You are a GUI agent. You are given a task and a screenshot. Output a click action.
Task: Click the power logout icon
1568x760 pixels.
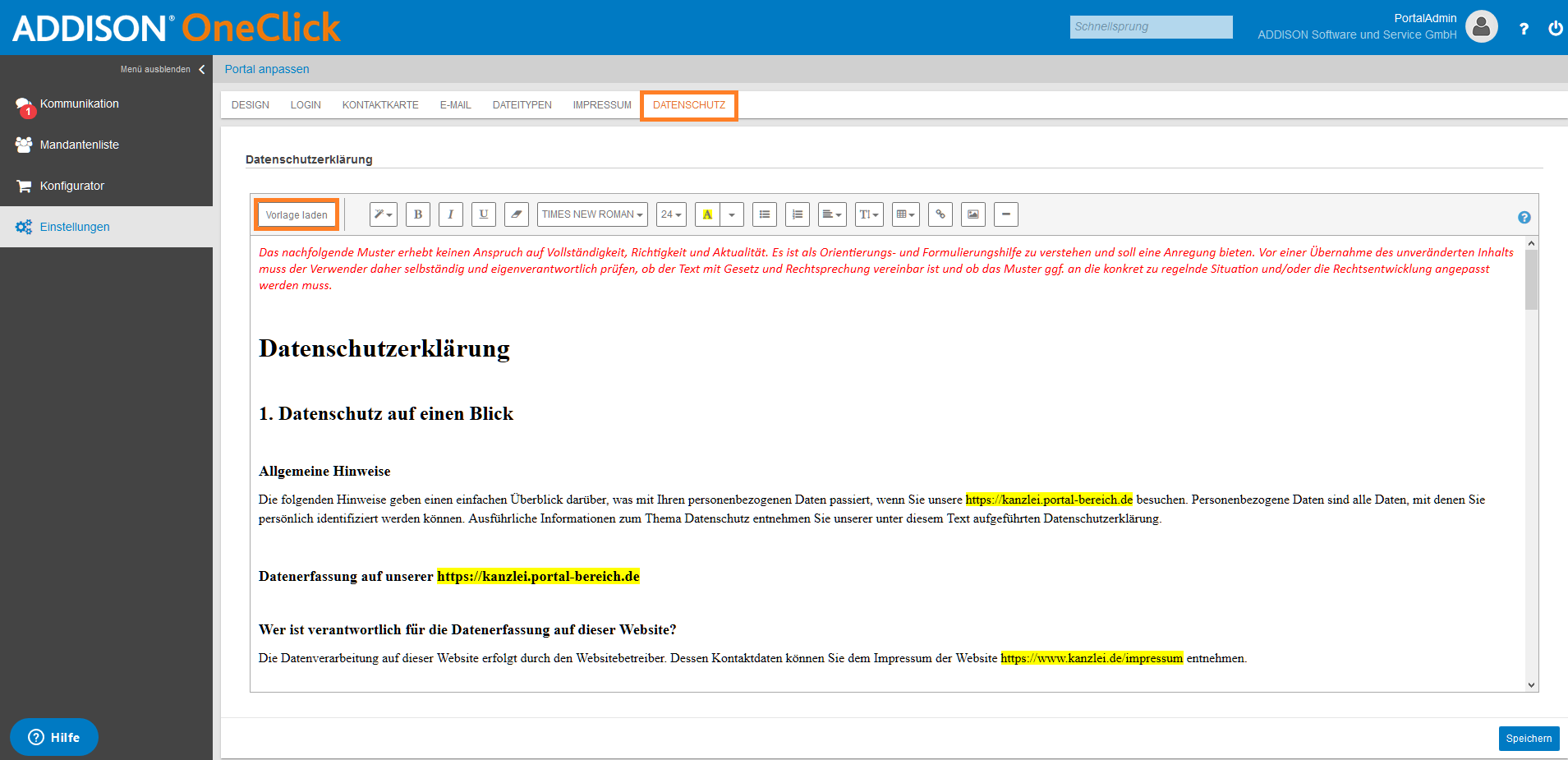click(1556, 28)
